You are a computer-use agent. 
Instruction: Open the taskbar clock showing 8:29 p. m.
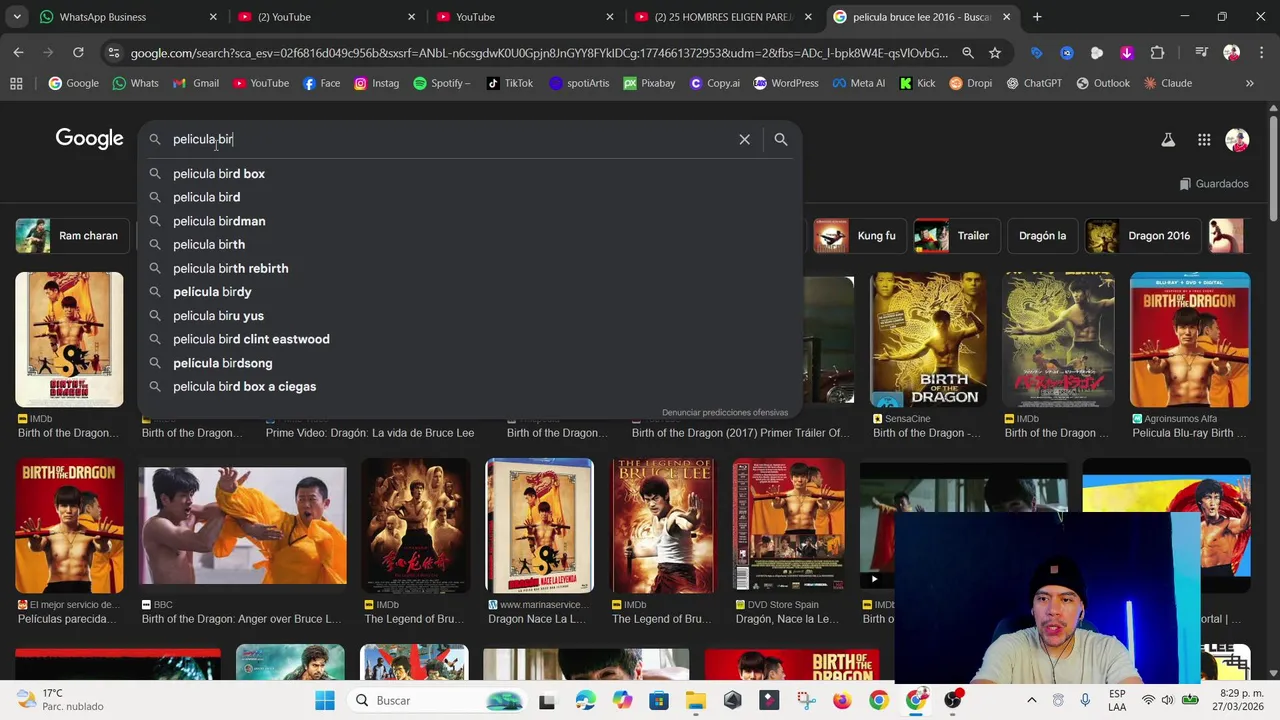[1237, 700]
